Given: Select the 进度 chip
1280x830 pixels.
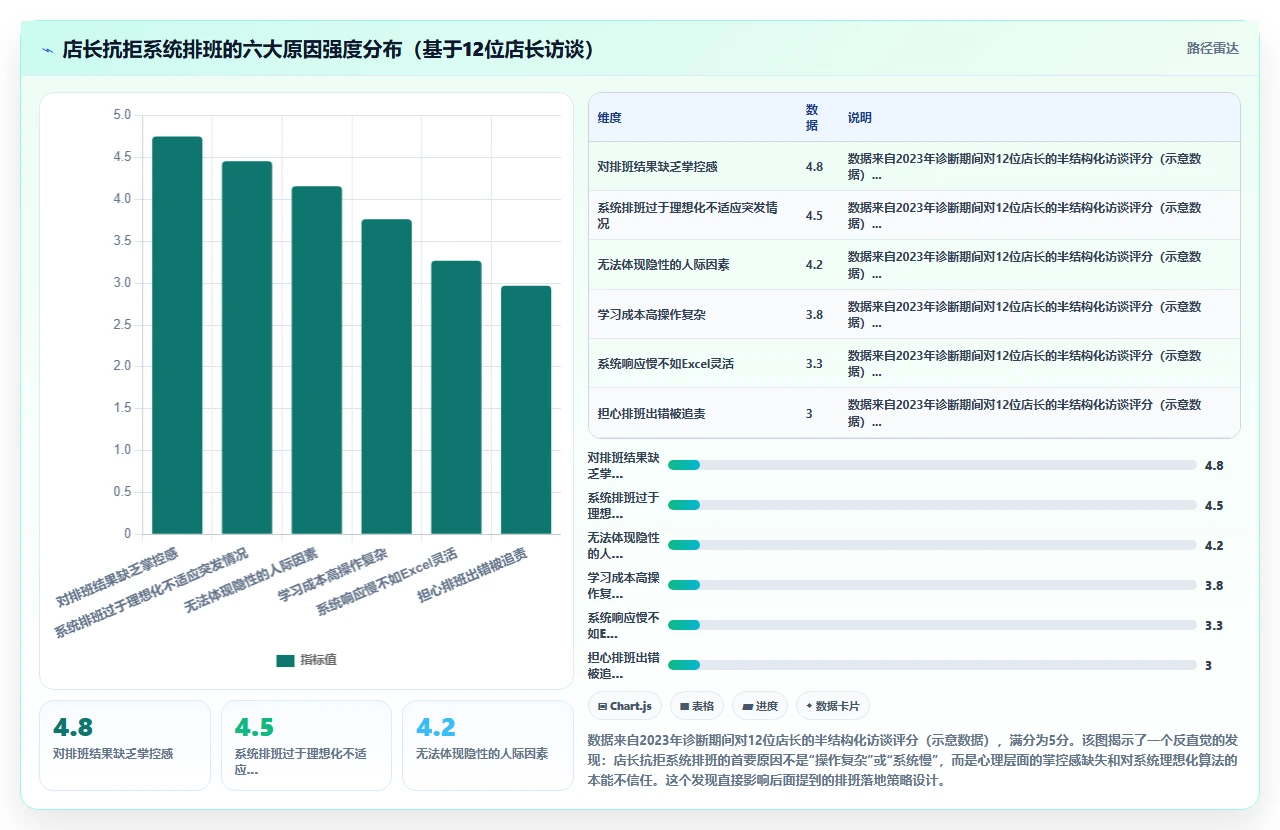Looking at the screenshot, I should [760, 706].
